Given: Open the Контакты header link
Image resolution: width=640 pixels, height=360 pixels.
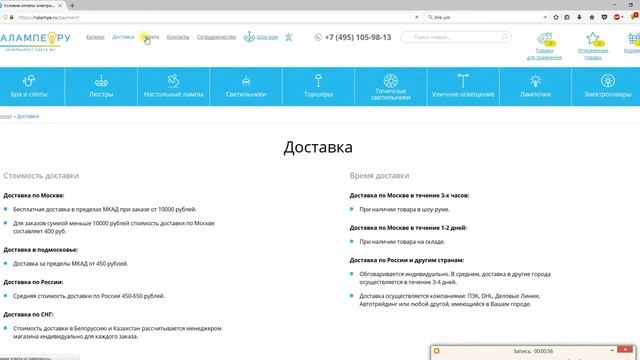Looking at the screenshot, I should 178,37.
